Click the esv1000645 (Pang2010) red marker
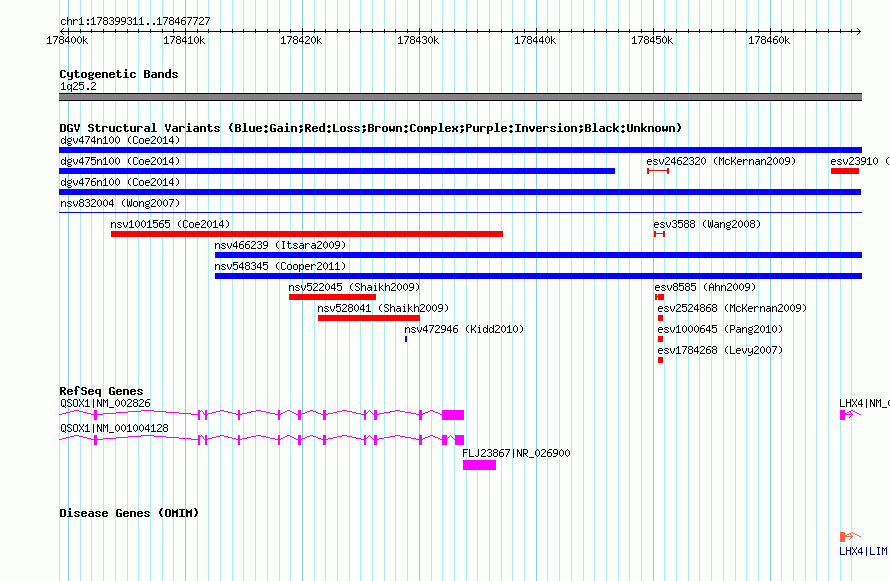This screenshot has width=890, height=581. coord(660,339)
